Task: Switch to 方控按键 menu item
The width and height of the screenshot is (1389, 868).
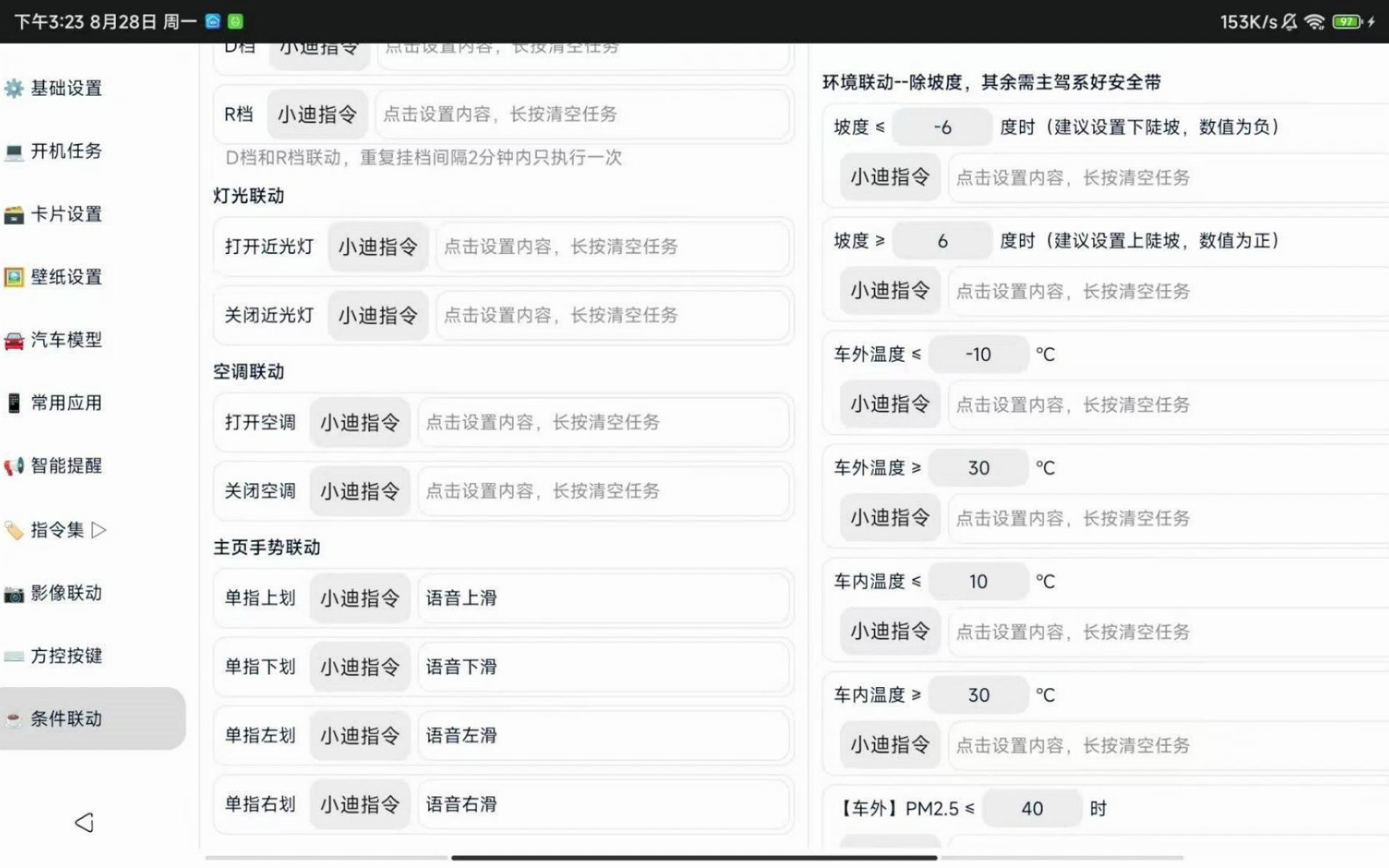Action: click(67, 656)
